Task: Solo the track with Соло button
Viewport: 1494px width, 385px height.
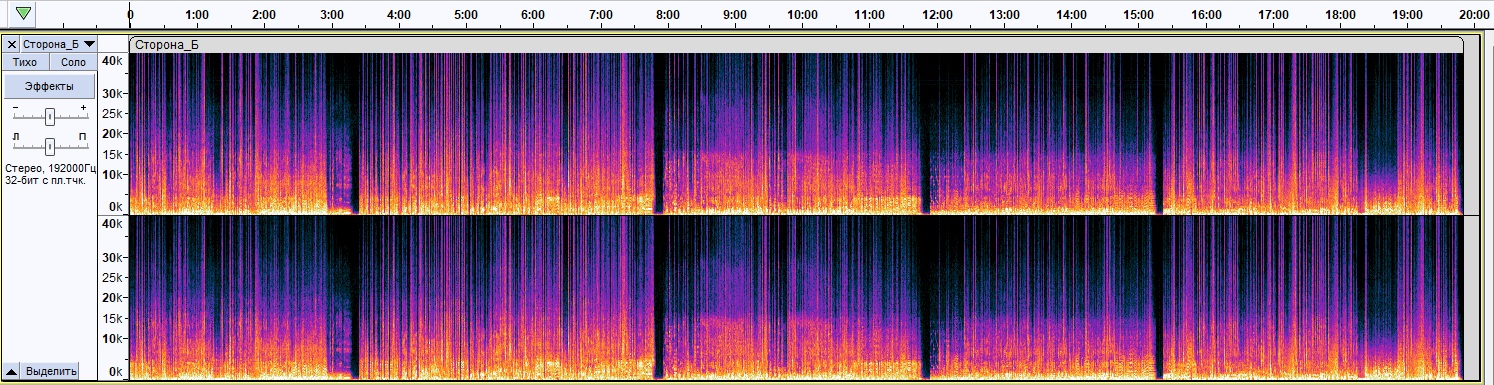Action: coord(73,62)
